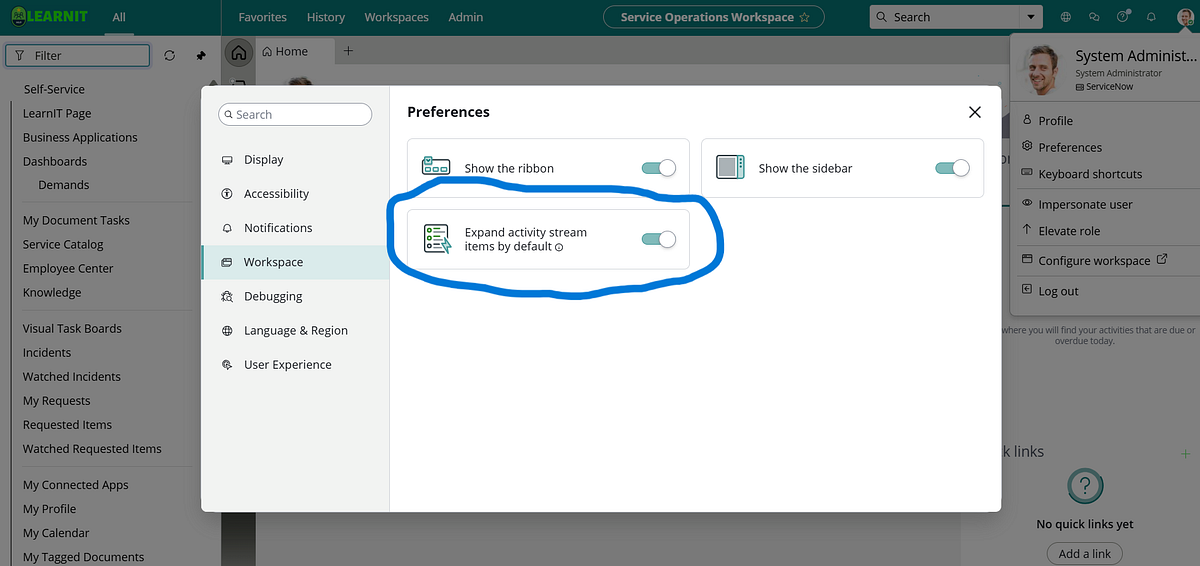Open the search scope dropdown arrow
This screenshot has width=1200, height=566.
click(1029, 17)
